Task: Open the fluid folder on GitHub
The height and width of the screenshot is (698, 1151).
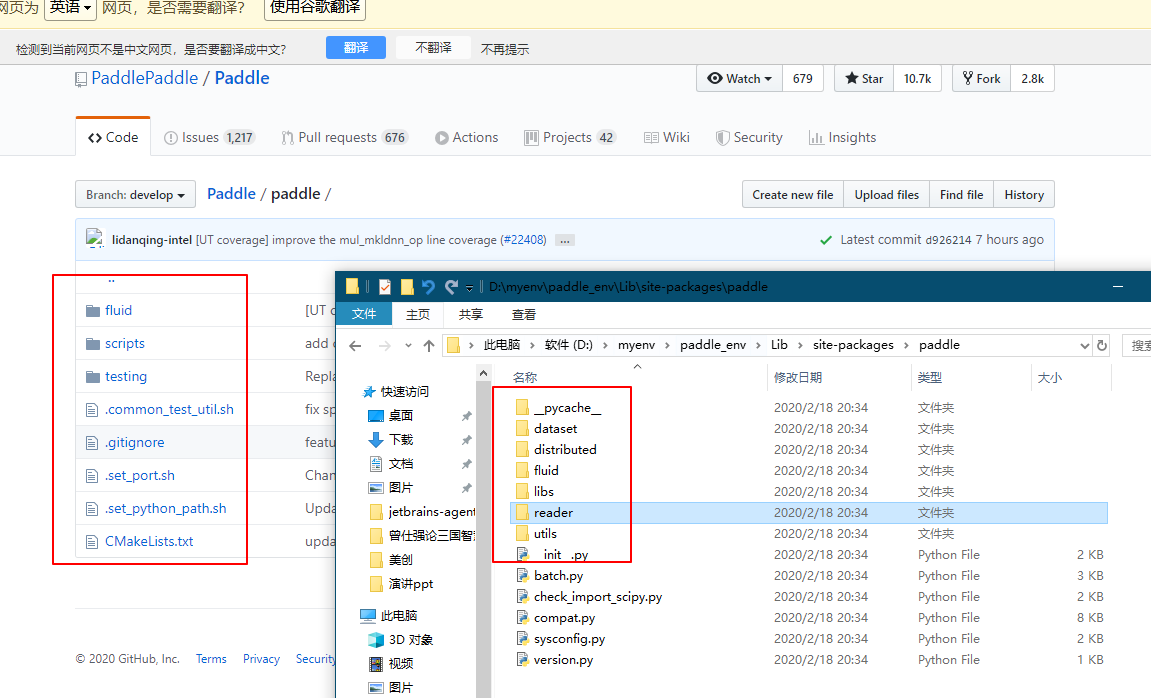Action: pyautogui.click(x=118, y=310)
